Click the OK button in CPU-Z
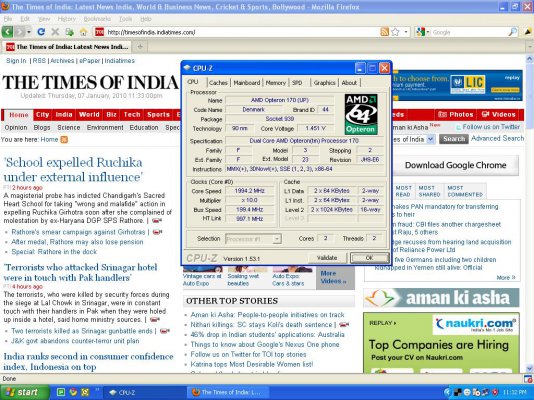The image size is (534, 400). click(x=370, y=258)
